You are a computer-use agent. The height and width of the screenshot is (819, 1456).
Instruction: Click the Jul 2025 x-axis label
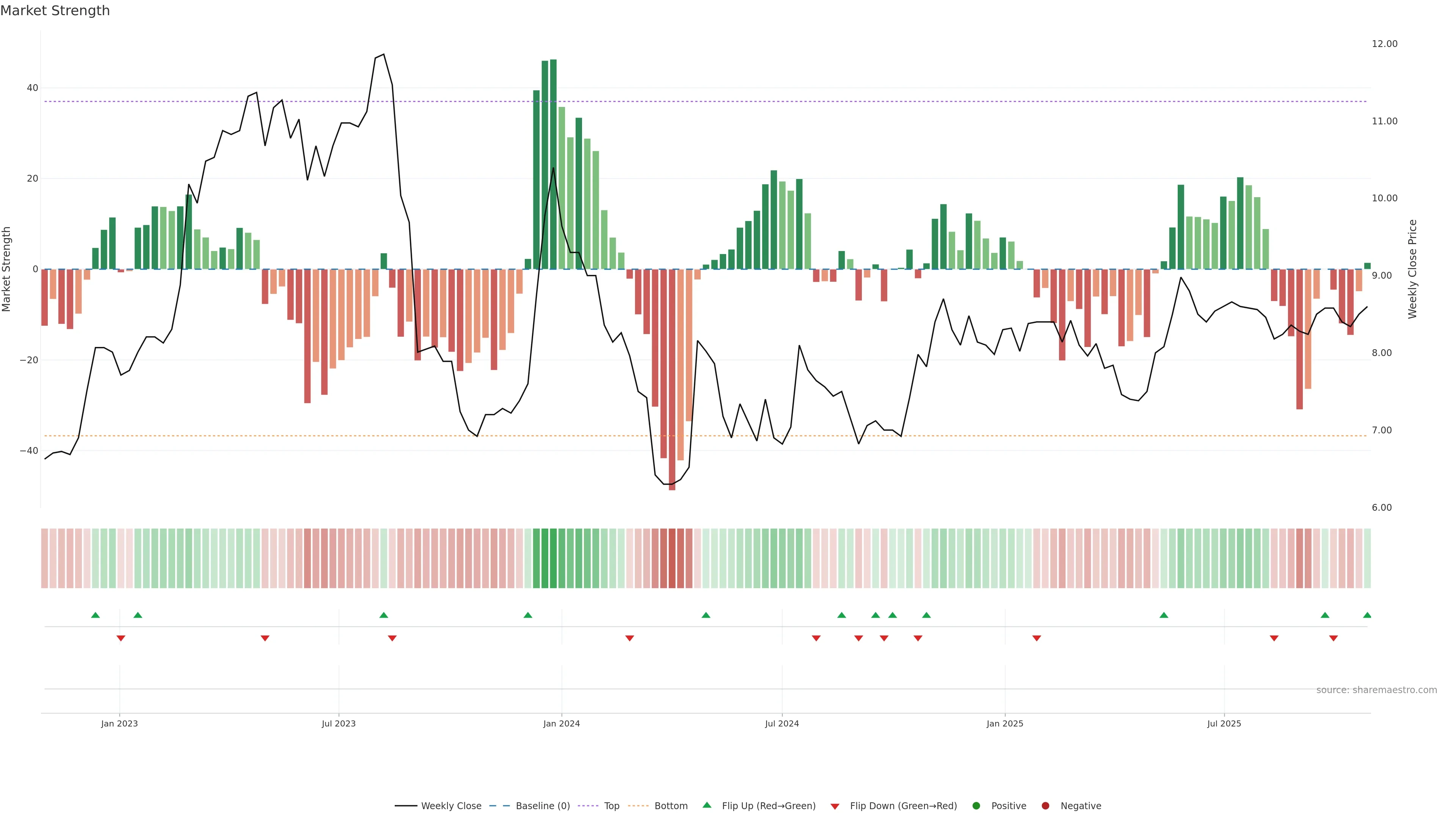click(1224, 723)
